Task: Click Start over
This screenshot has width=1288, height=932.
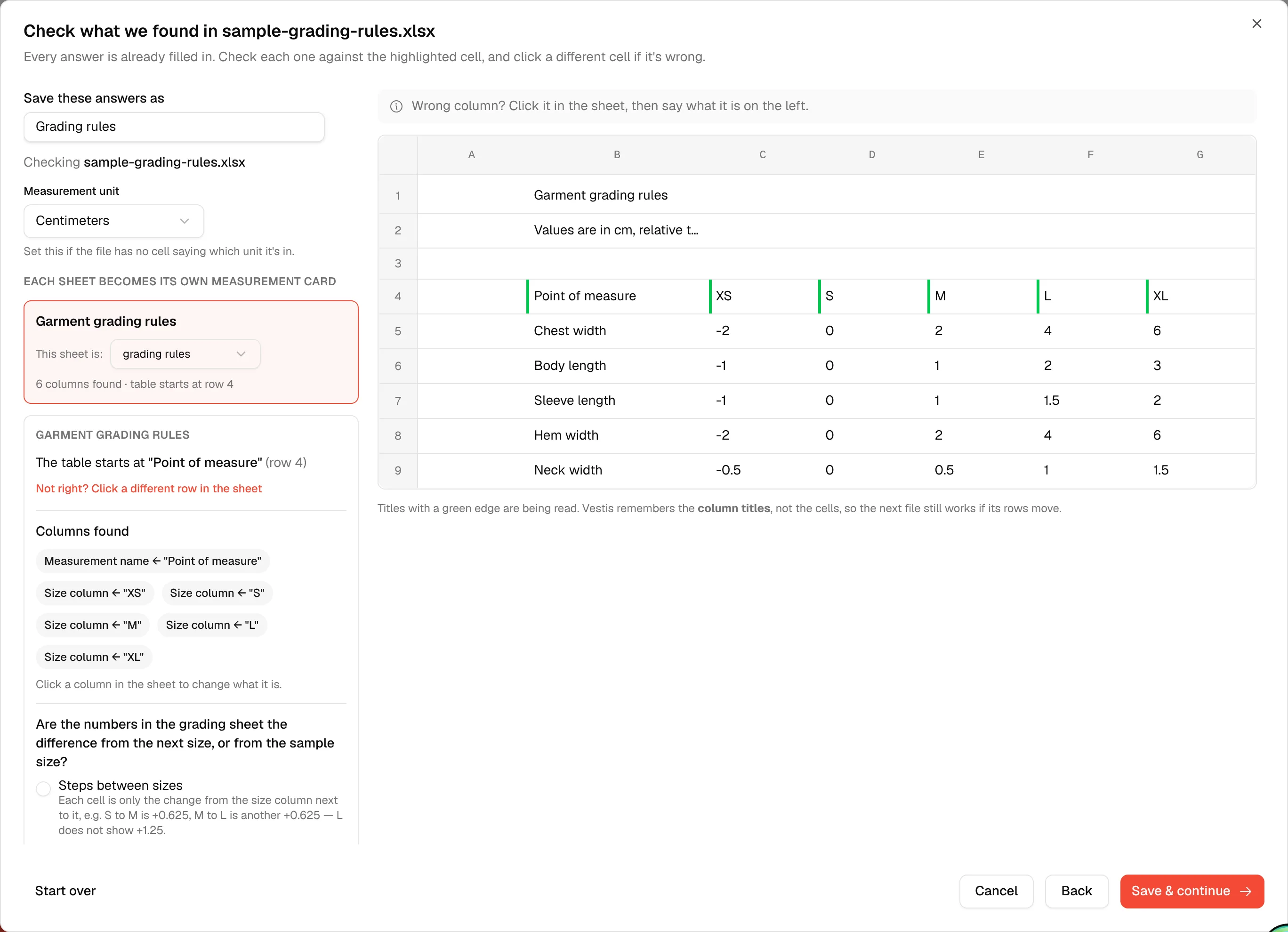Action: pos(65,891)
